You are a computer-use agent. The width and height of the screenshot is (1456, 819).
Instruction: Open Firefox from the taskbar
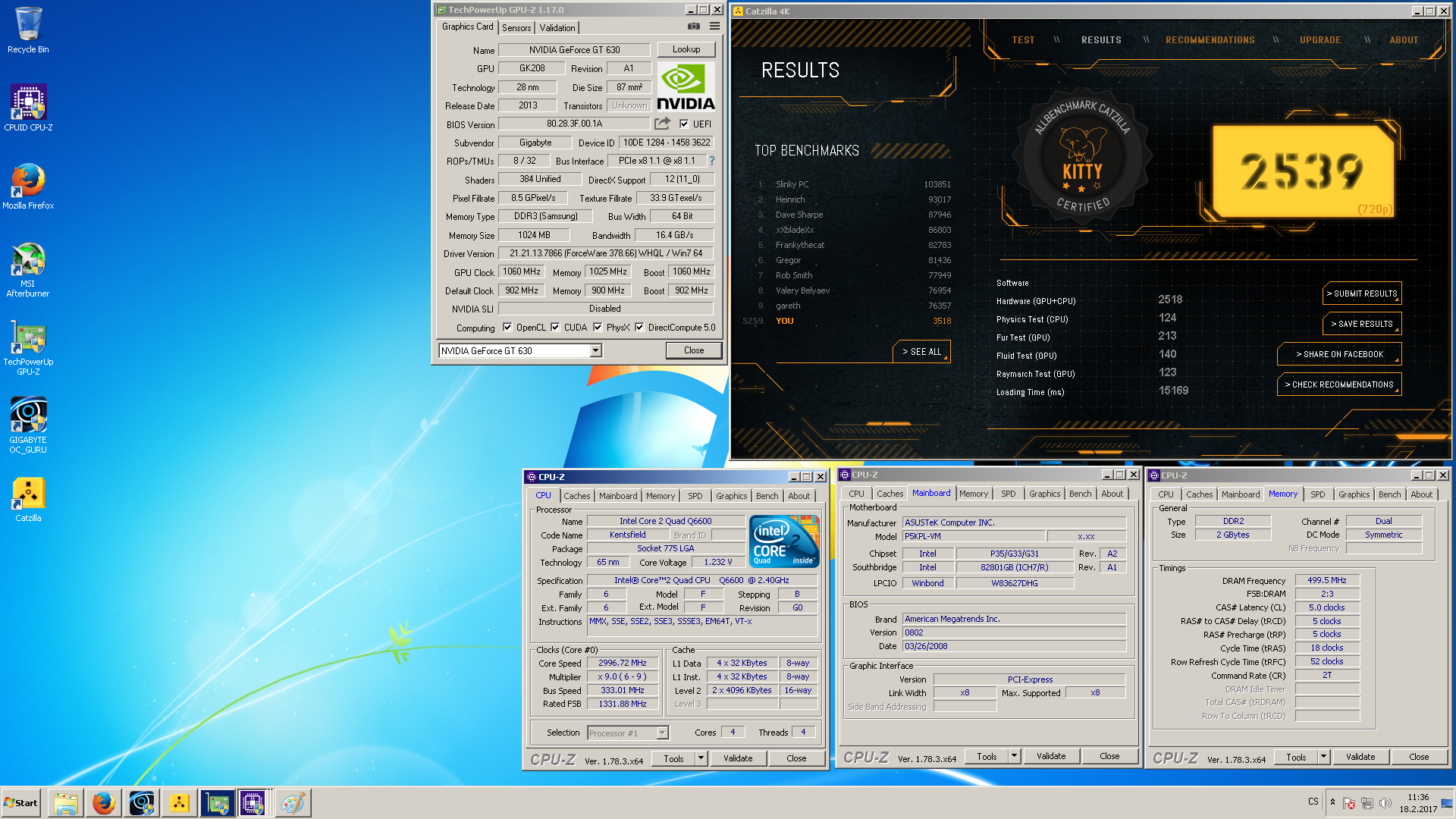click(x=104, y=803)
